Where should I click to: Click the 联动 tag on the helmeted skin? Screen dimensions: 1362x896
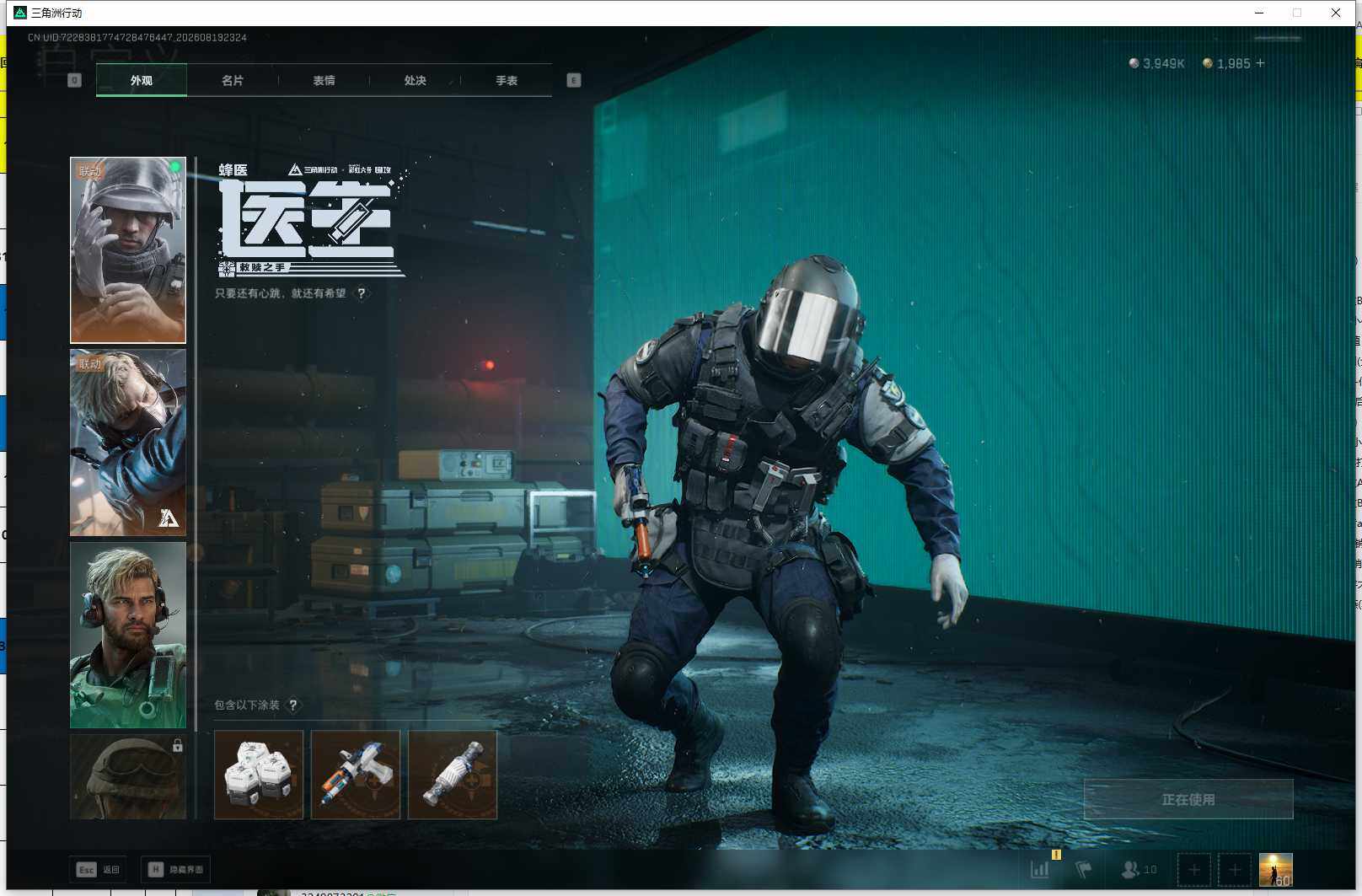point(90,171)
